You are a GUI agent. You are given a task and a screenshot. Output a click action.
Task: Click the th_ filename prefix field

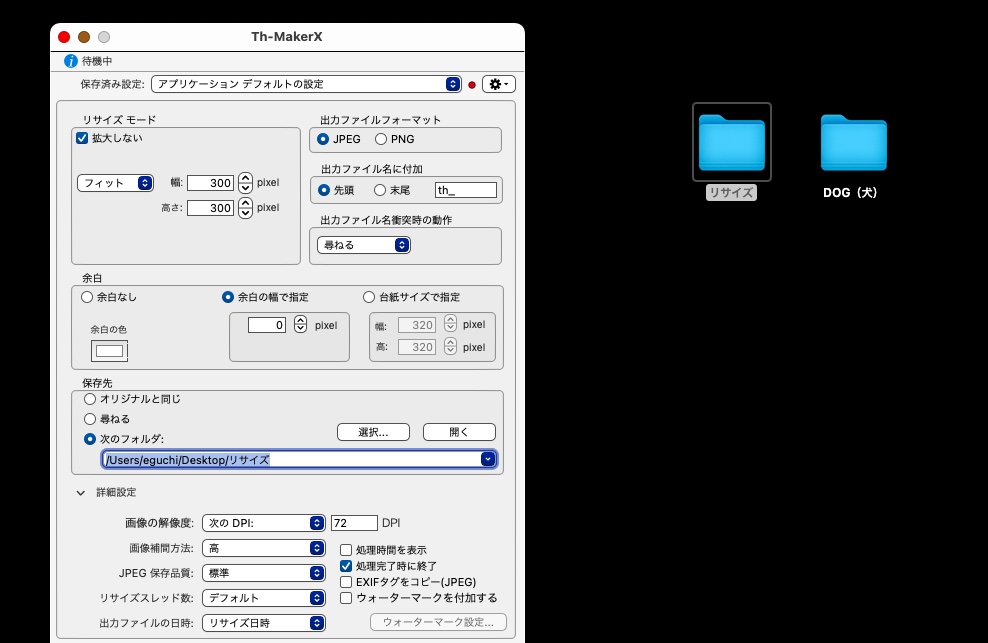pos(465,190)
